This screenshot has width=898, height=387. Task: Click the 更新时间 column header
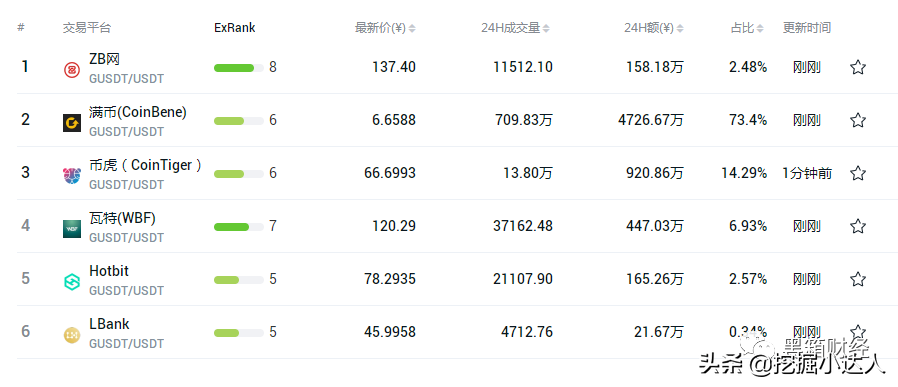coord(807,27)
